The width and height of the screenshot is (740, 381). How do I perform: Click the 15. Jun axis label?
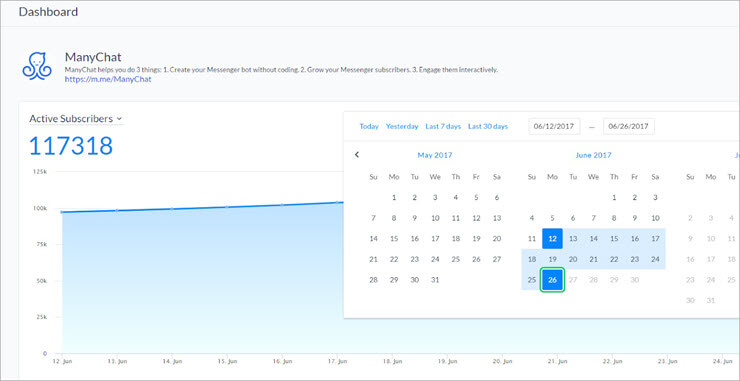[227, 362]
